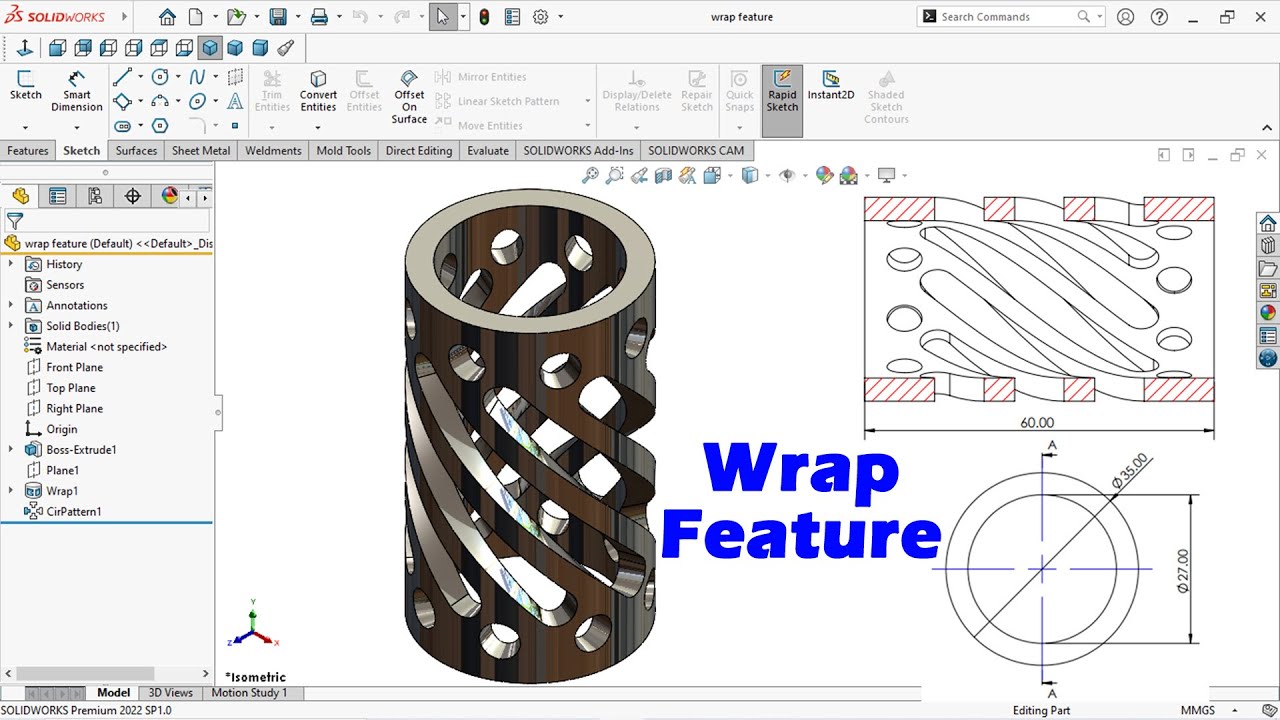Select the Polygon sketch tool
The height and width of the screenshot is (720, 1280).
tap(160, 126)
